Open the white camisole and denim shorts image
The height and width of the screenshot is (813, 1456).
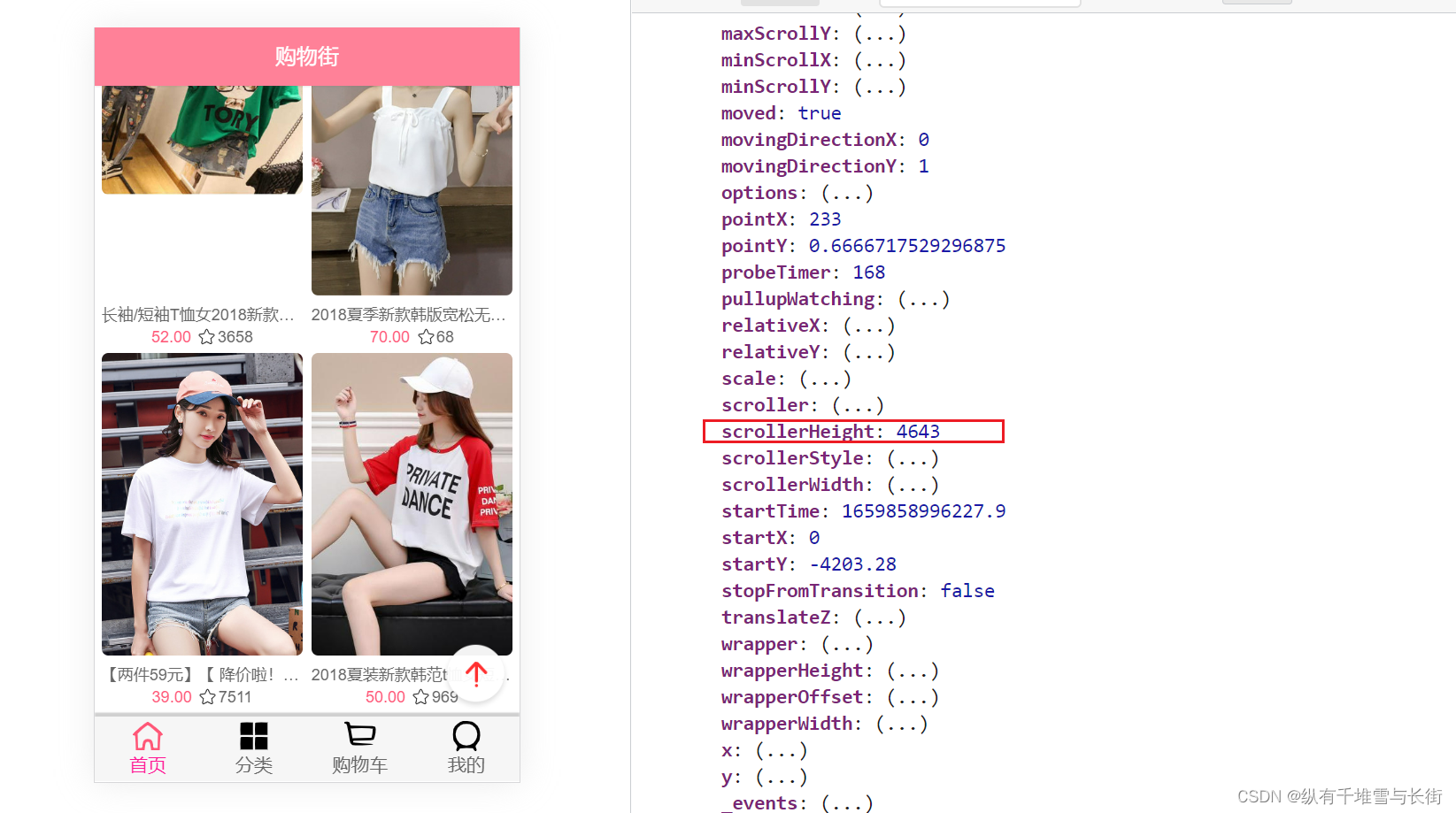click(x=412, y=190)
